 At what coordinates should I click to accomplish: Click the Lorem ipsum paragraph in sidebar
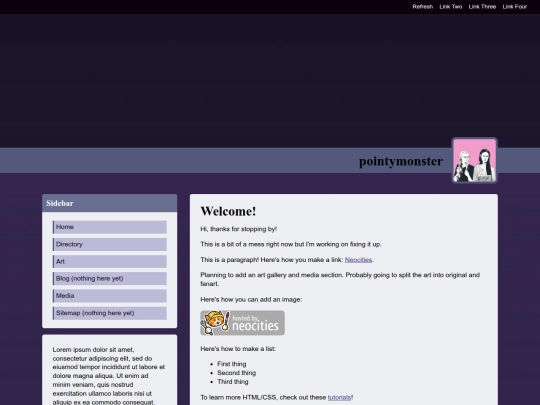point(109,376)
